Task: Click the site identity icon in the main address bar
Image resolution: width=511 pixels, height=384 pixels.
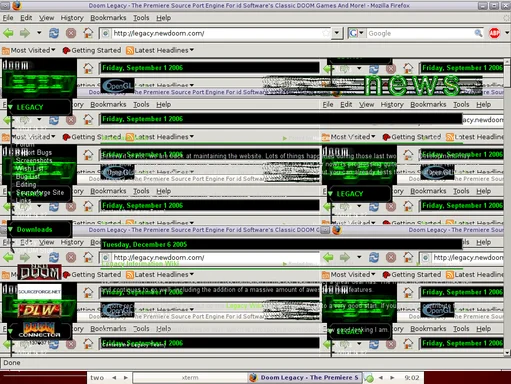Action: point(105,33)
